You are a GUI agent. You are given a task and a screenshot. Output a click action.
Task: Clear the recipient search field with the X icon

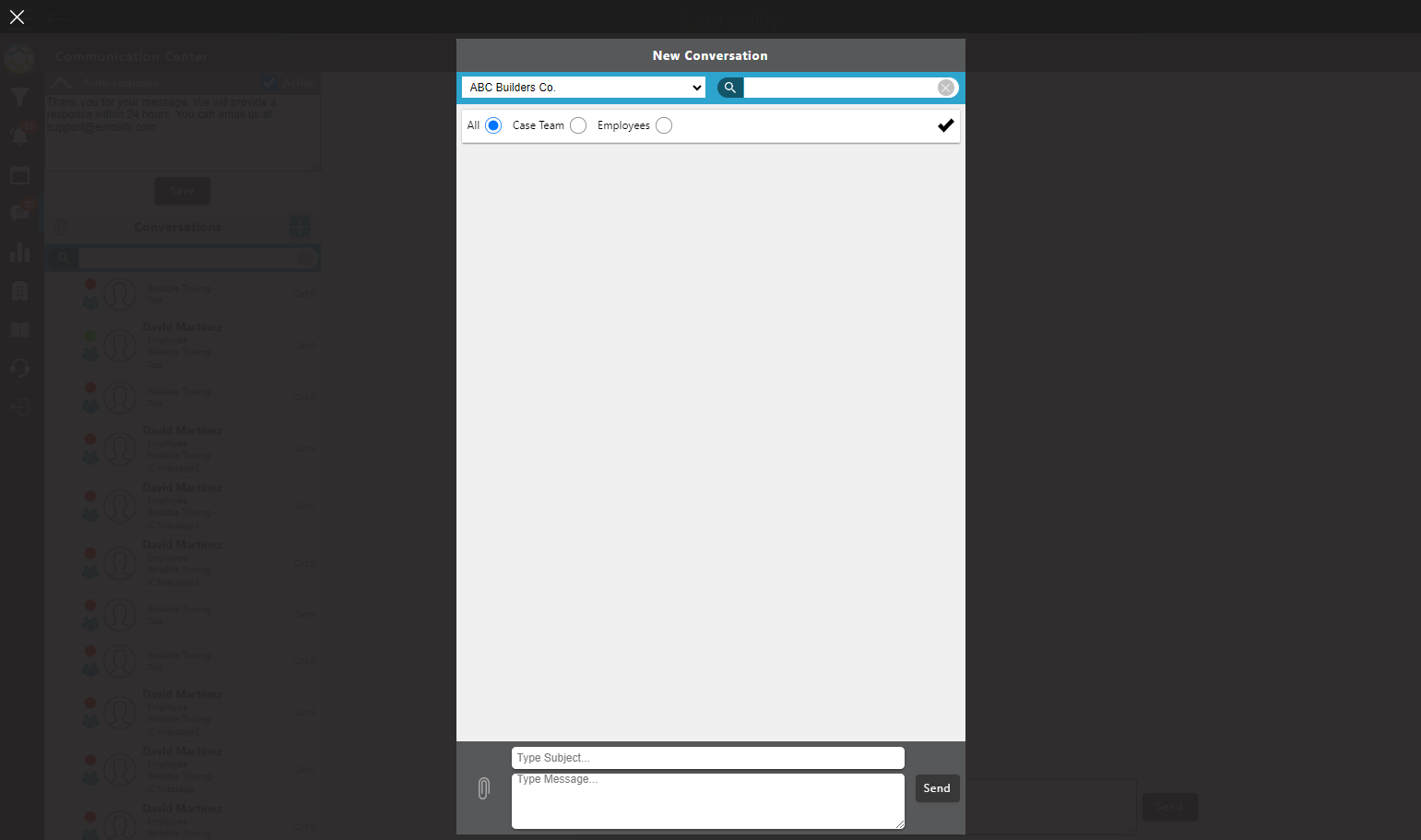click(946, 88)
